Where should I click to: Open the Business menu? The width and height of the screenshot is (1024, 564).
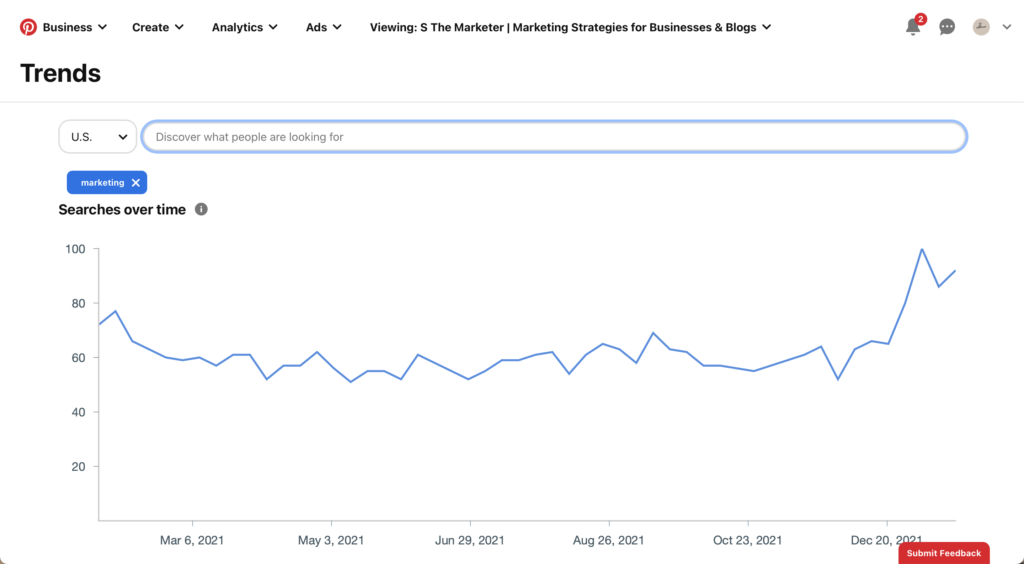[74, 27]
